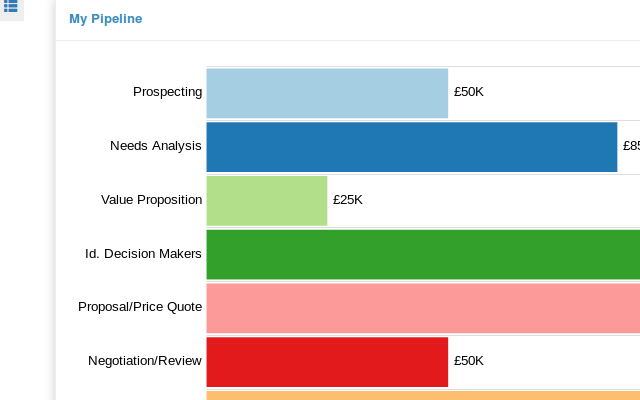Screen dimensions: 640x400
Task: Click the £50K value beside Prospecting bar
Action: pyautogui.click(x=468, y=92)
